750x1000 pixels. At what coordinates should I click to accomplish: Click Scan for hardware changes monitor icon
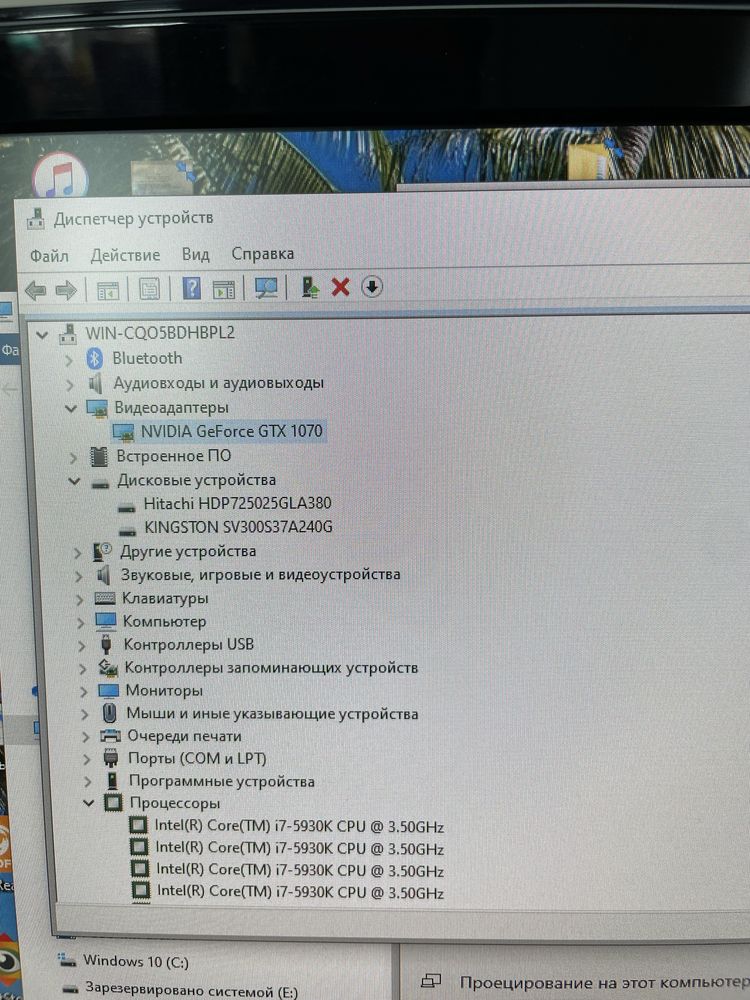click(x=266, y=288)
